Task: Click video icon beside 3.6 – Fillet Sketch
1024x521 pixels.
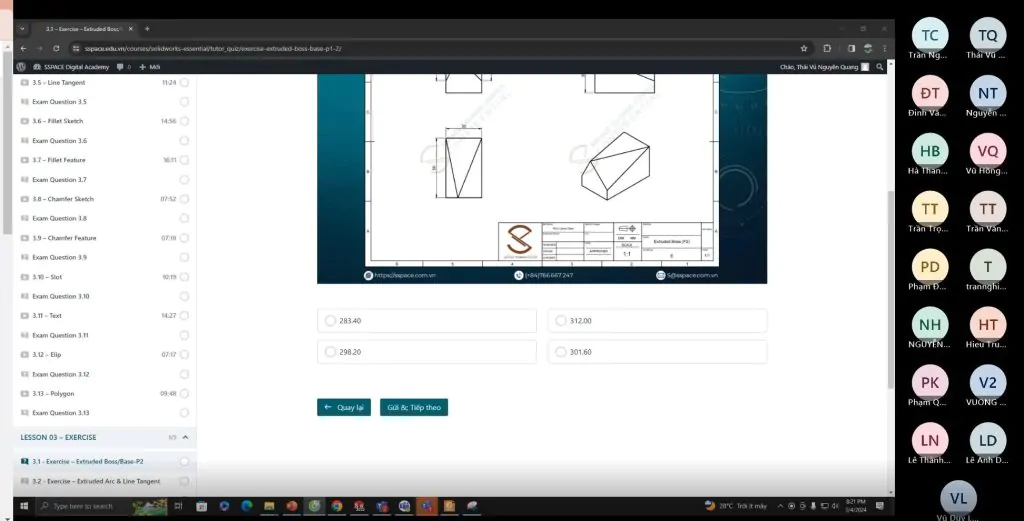Action: (25, 121)
